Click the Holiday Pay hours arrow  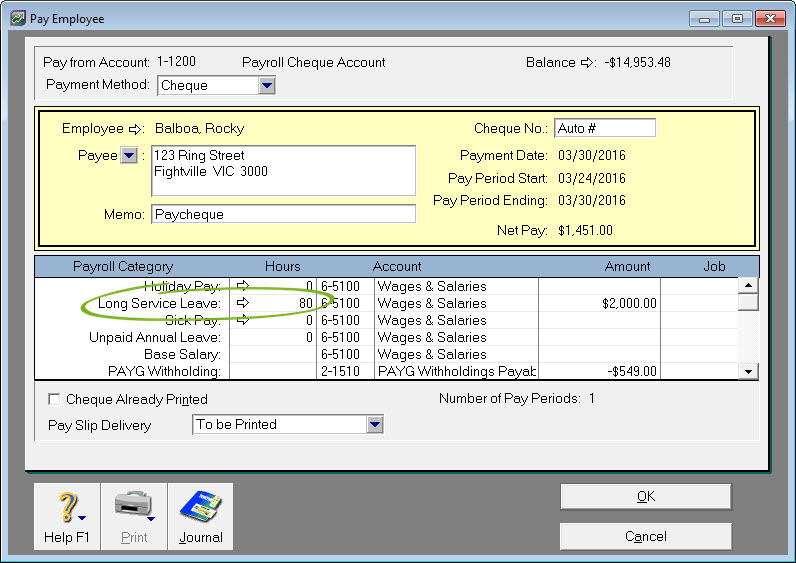point(242,286)
